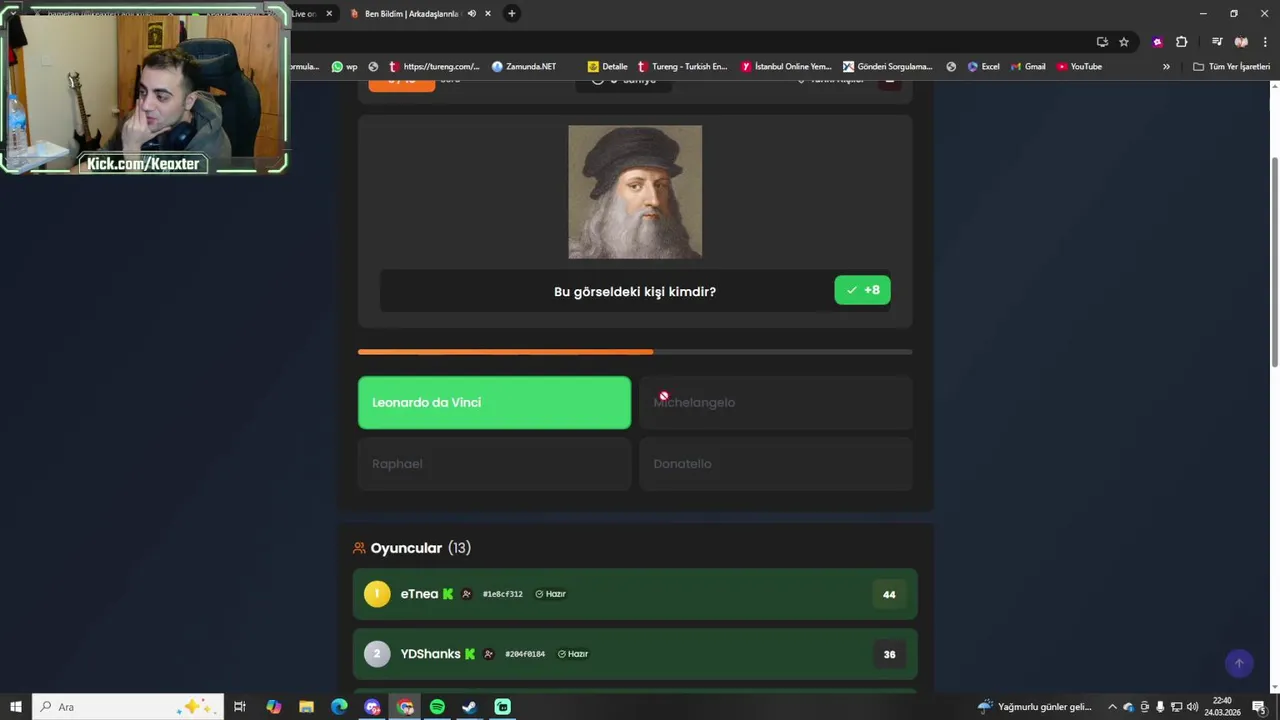The width and height of the screenshot is (1280, 720).
Task: Open the media control icon in toolbar
Action: click(x=1217, y=42)
